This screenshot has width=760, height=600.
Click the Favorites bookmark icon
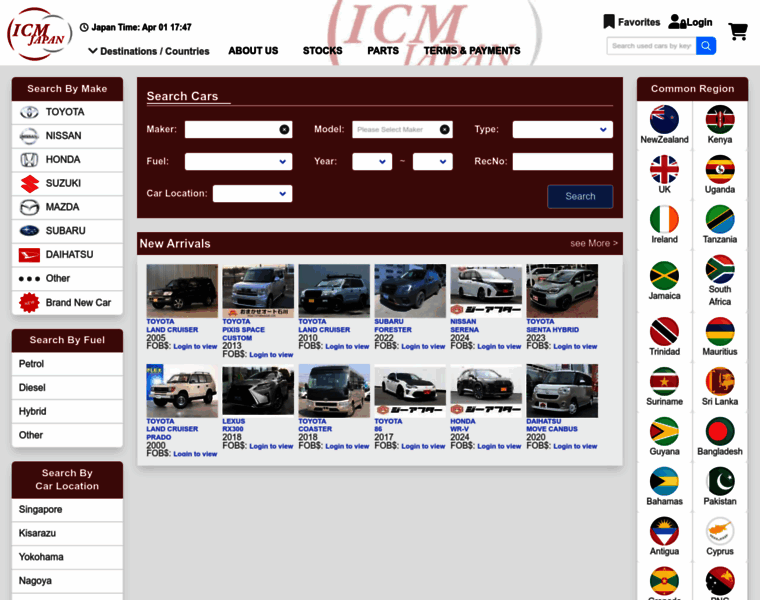tap(609, 22)
